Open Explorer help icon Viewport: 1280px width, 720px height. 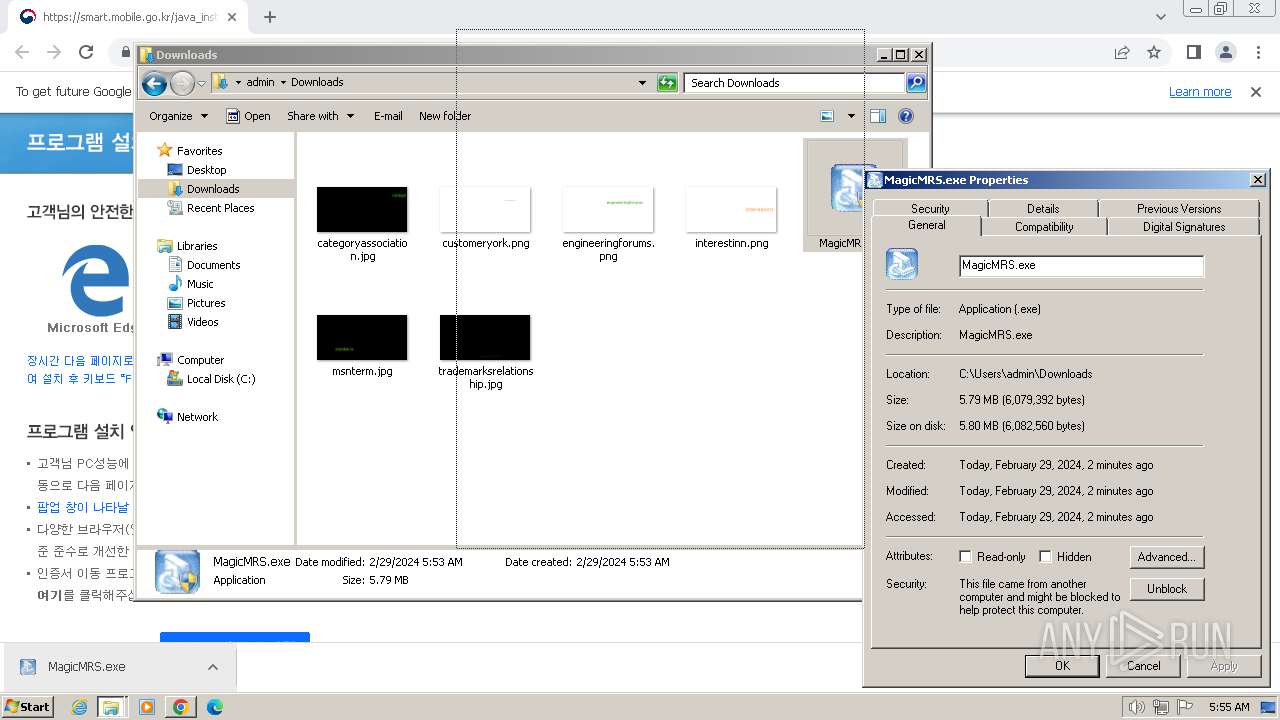click(906, 116)
